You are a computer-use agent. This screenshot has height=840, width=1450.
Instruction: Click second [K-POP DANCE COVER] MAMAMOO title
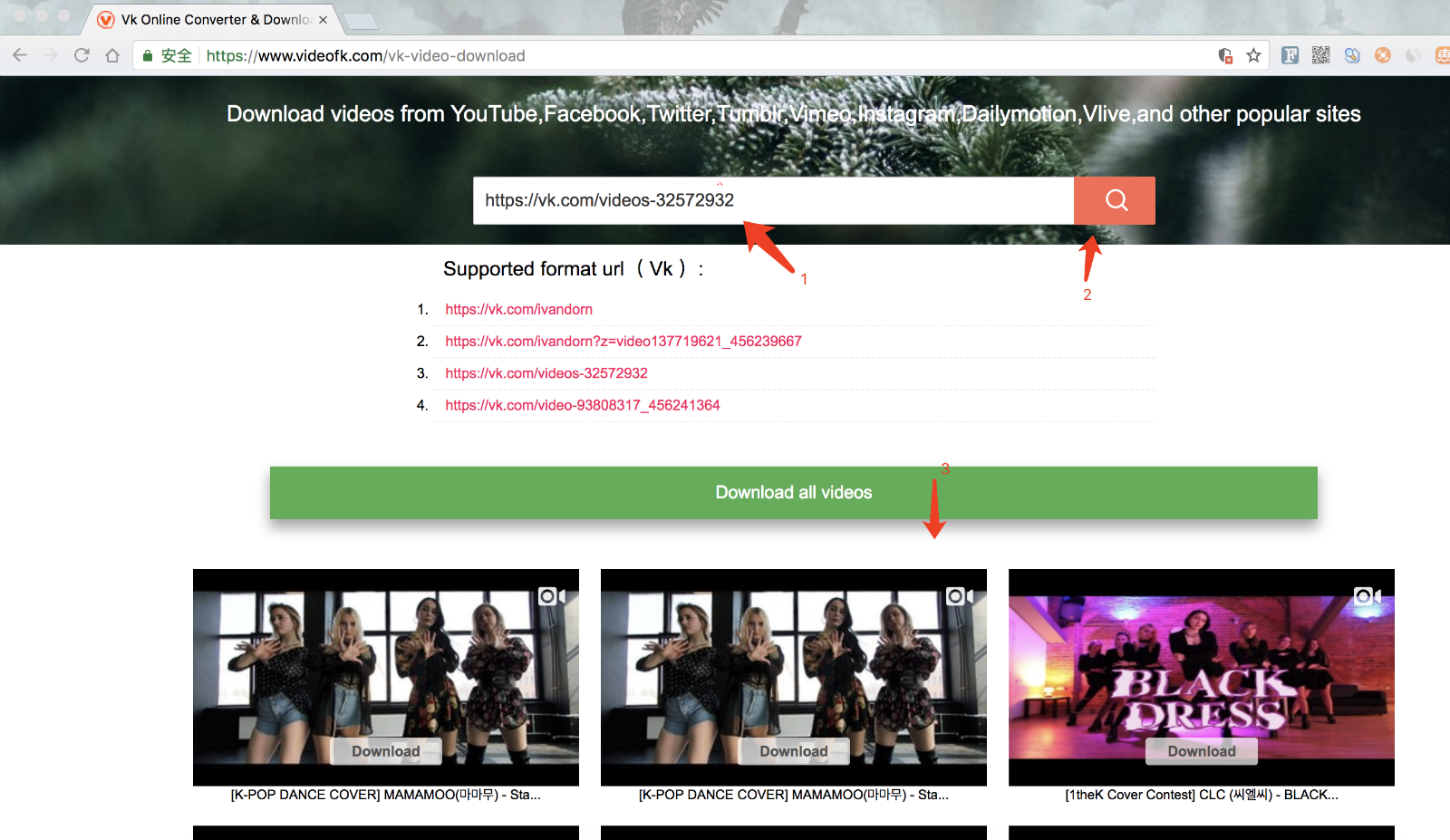(794, 795)
